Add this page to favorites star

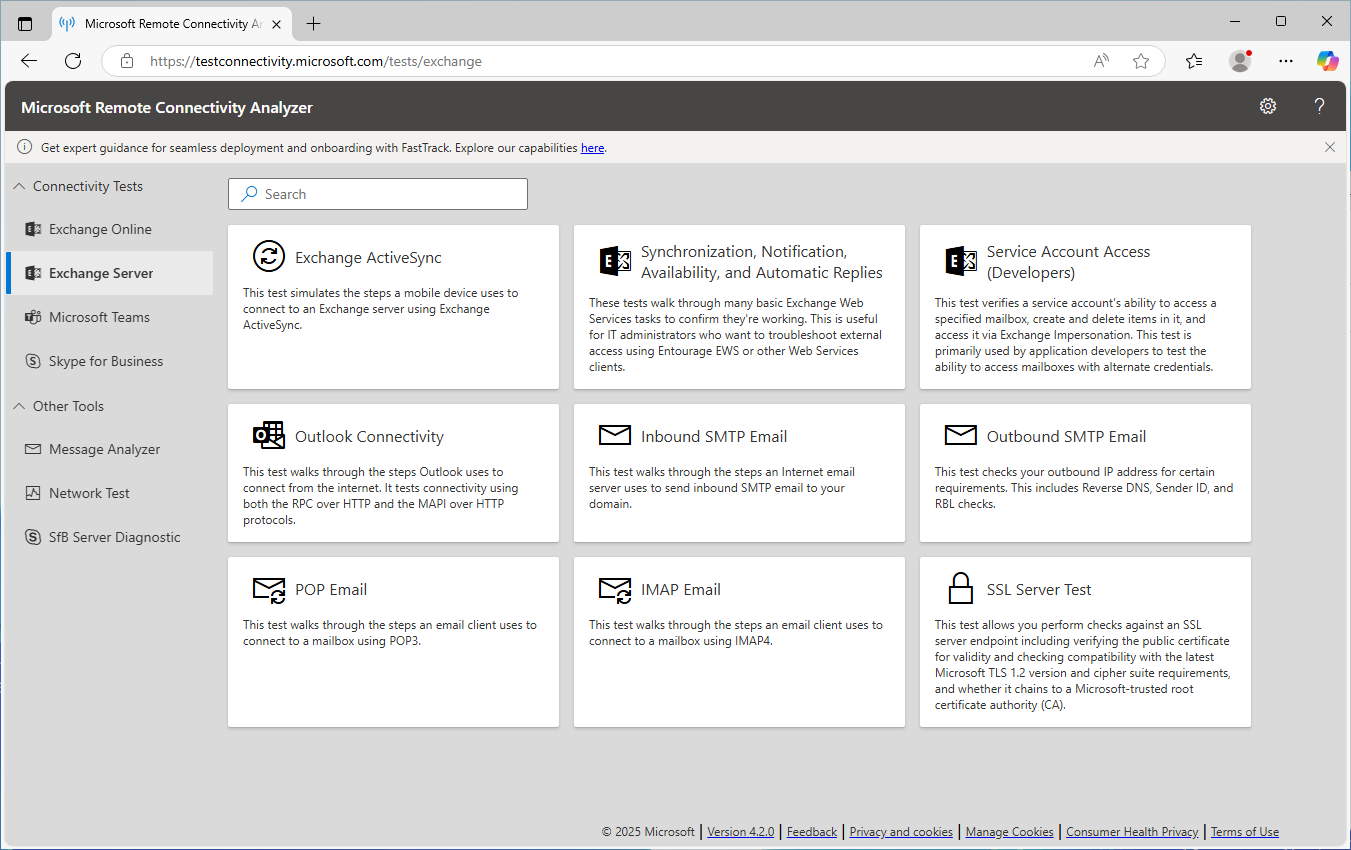1141,61
